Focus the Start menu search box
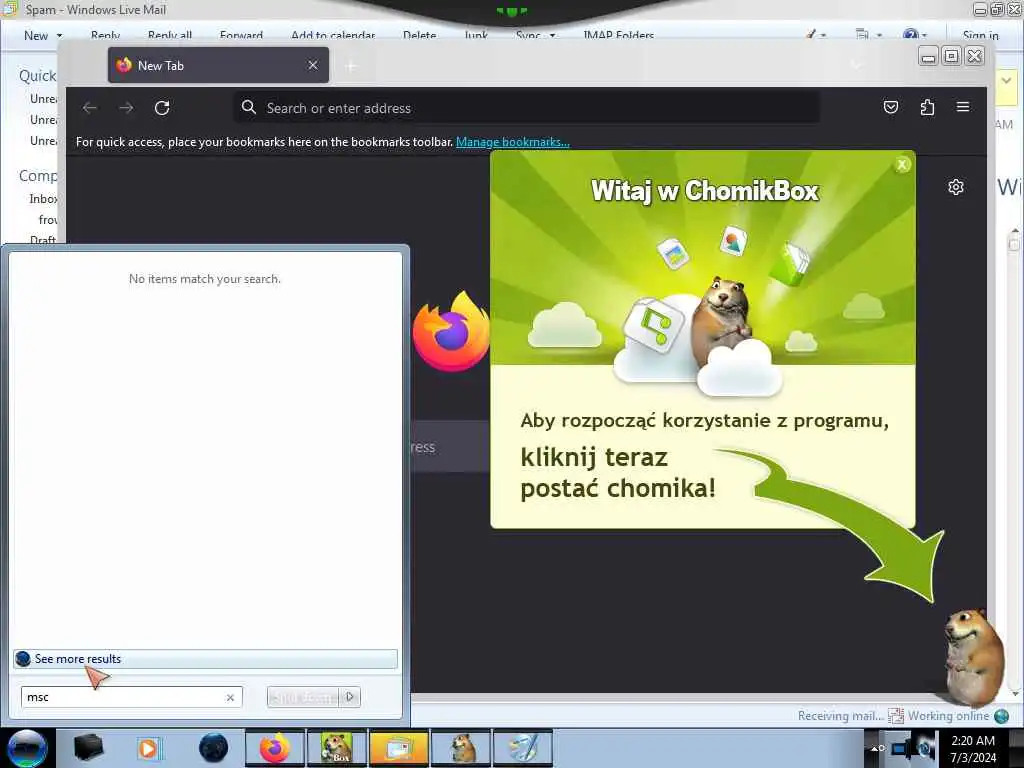Viewport: 1024px width, 768px height. tap(131, 697)
